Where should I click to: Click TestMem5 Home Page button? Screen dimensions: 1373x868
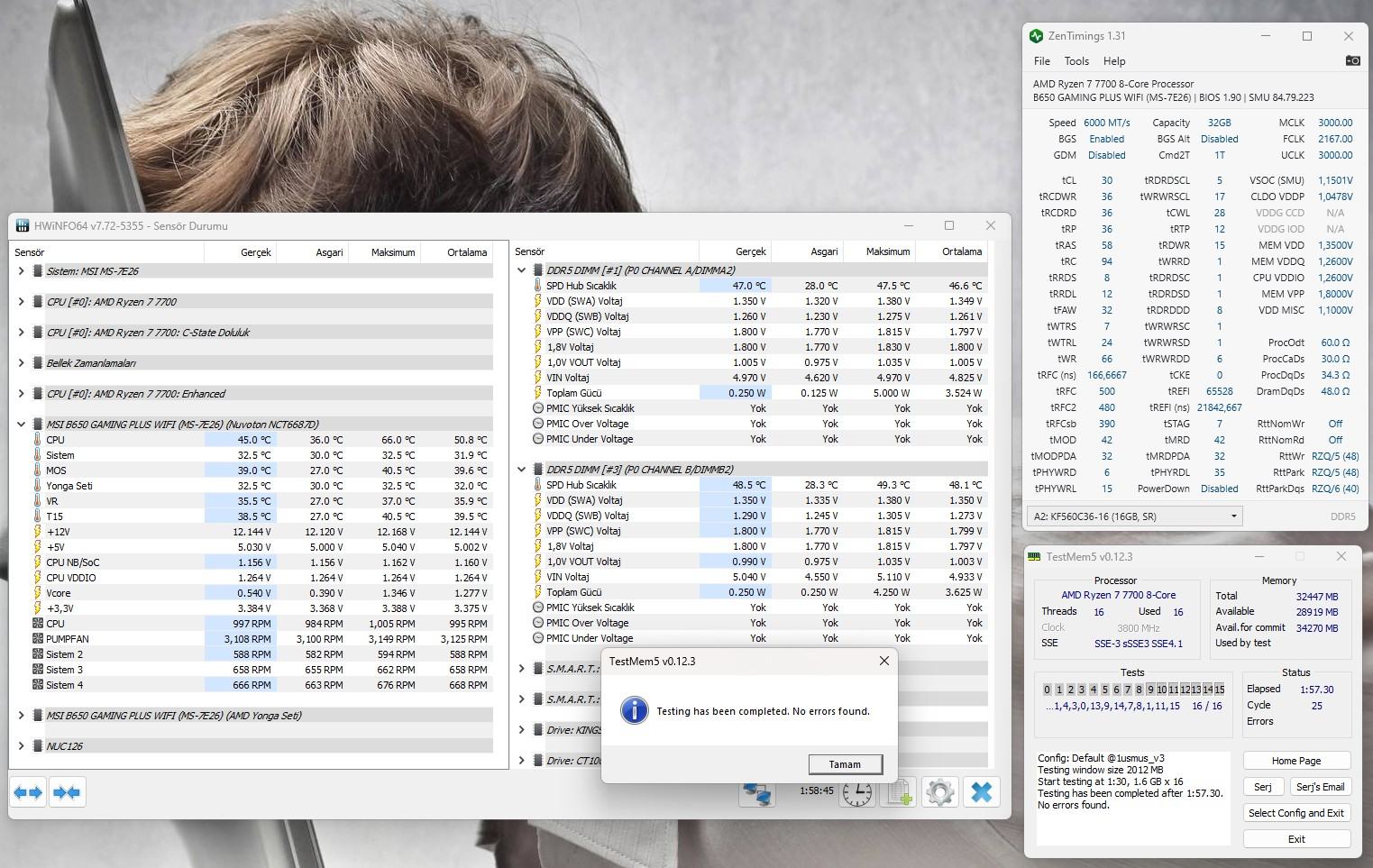(1296, 761)
